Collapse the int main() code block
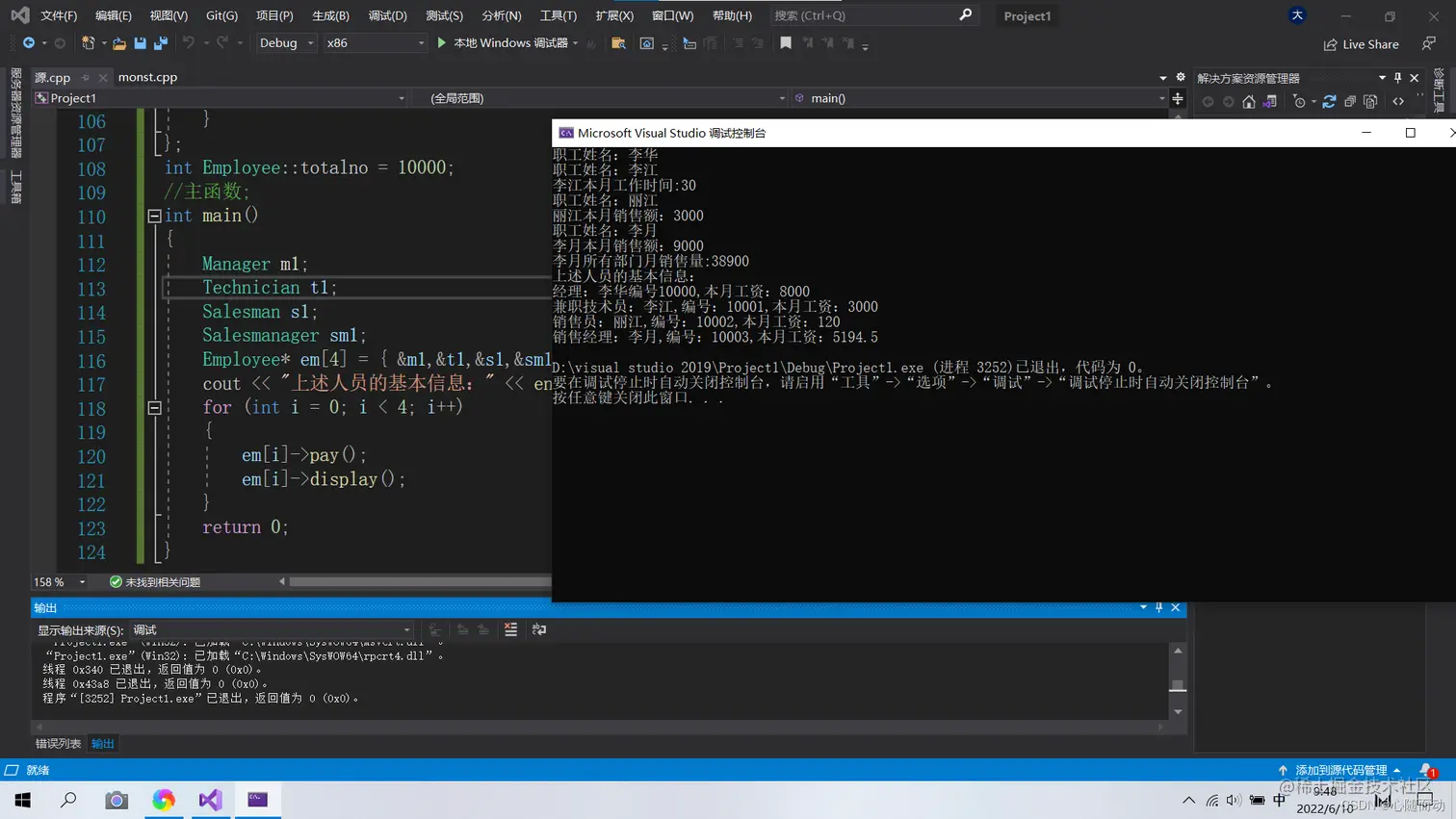Screen dimensions: 1456x819 click(x=154, y=217)
